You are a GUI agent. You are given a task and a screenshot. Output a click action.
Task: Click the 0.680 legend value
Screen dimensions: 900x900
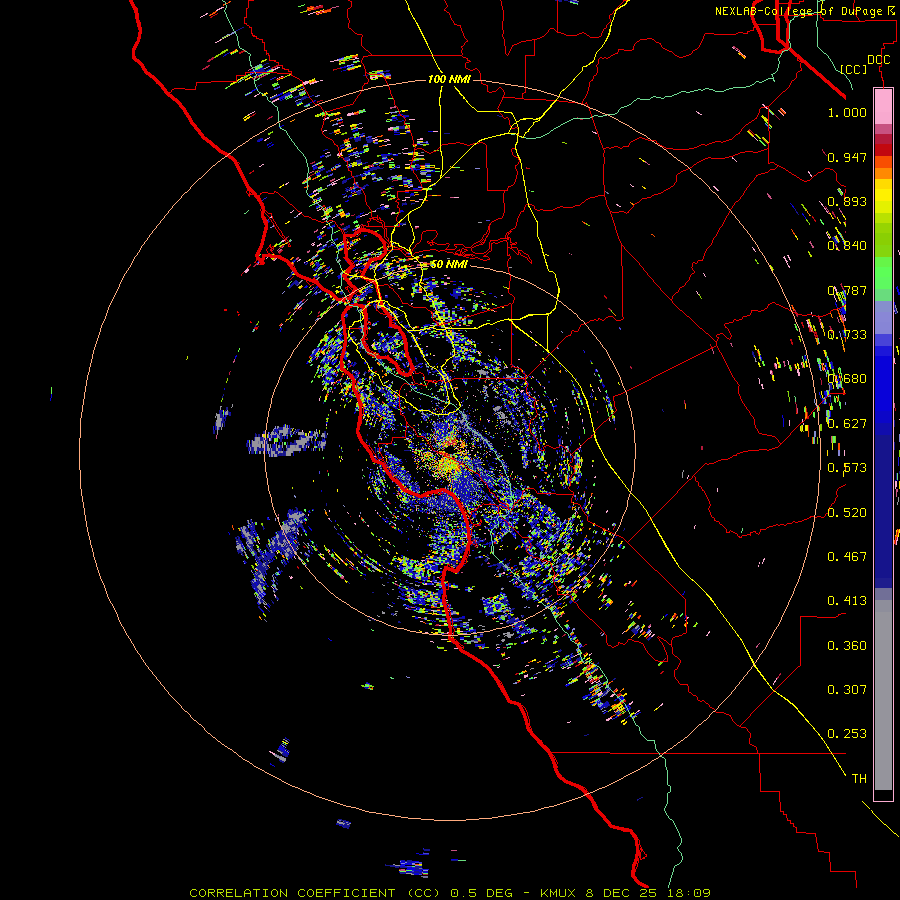tap(847, 379)
